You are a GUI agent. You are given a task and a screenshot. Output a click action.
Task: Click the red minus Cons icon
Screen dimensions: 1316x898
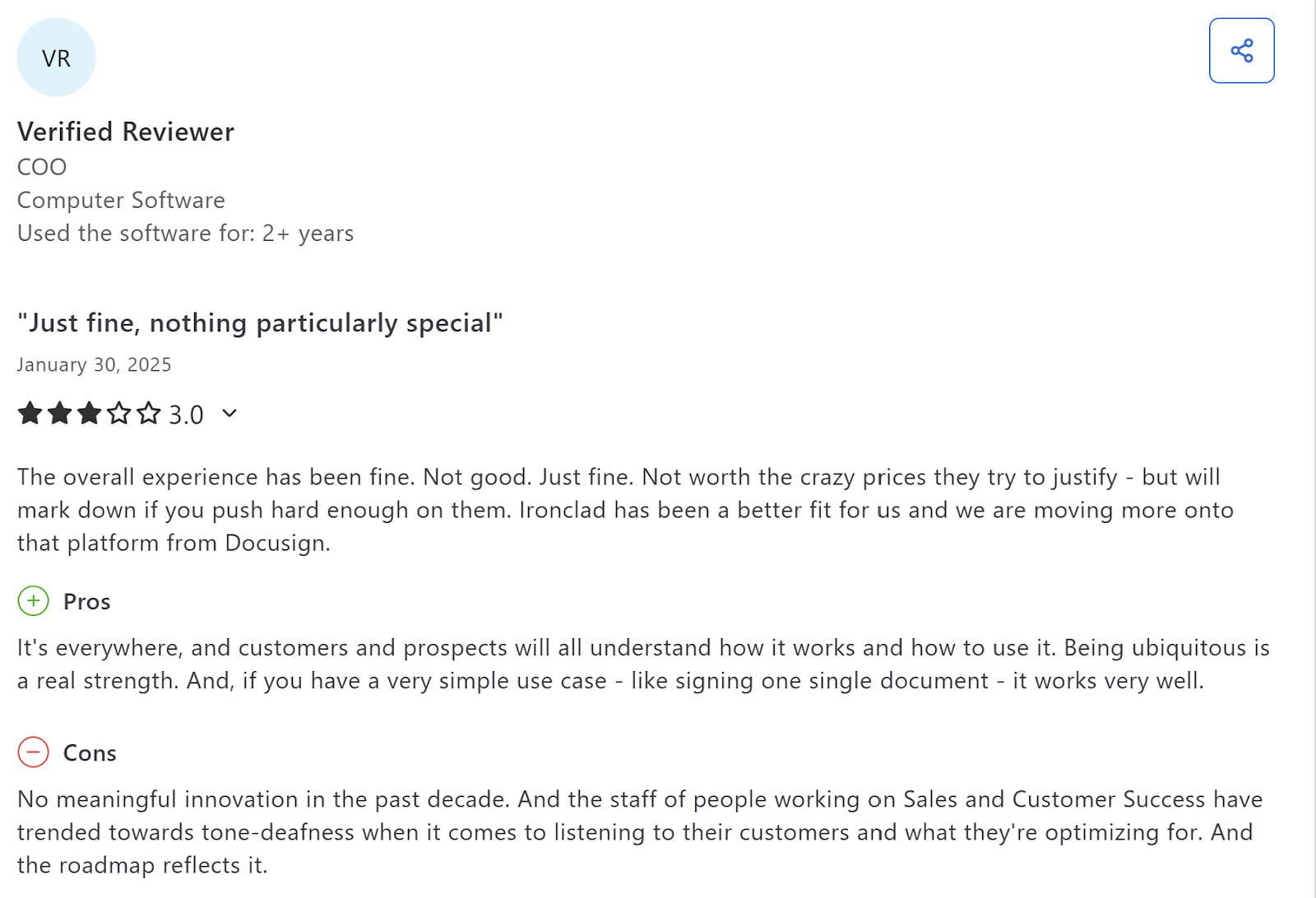(x=33, y=752)
